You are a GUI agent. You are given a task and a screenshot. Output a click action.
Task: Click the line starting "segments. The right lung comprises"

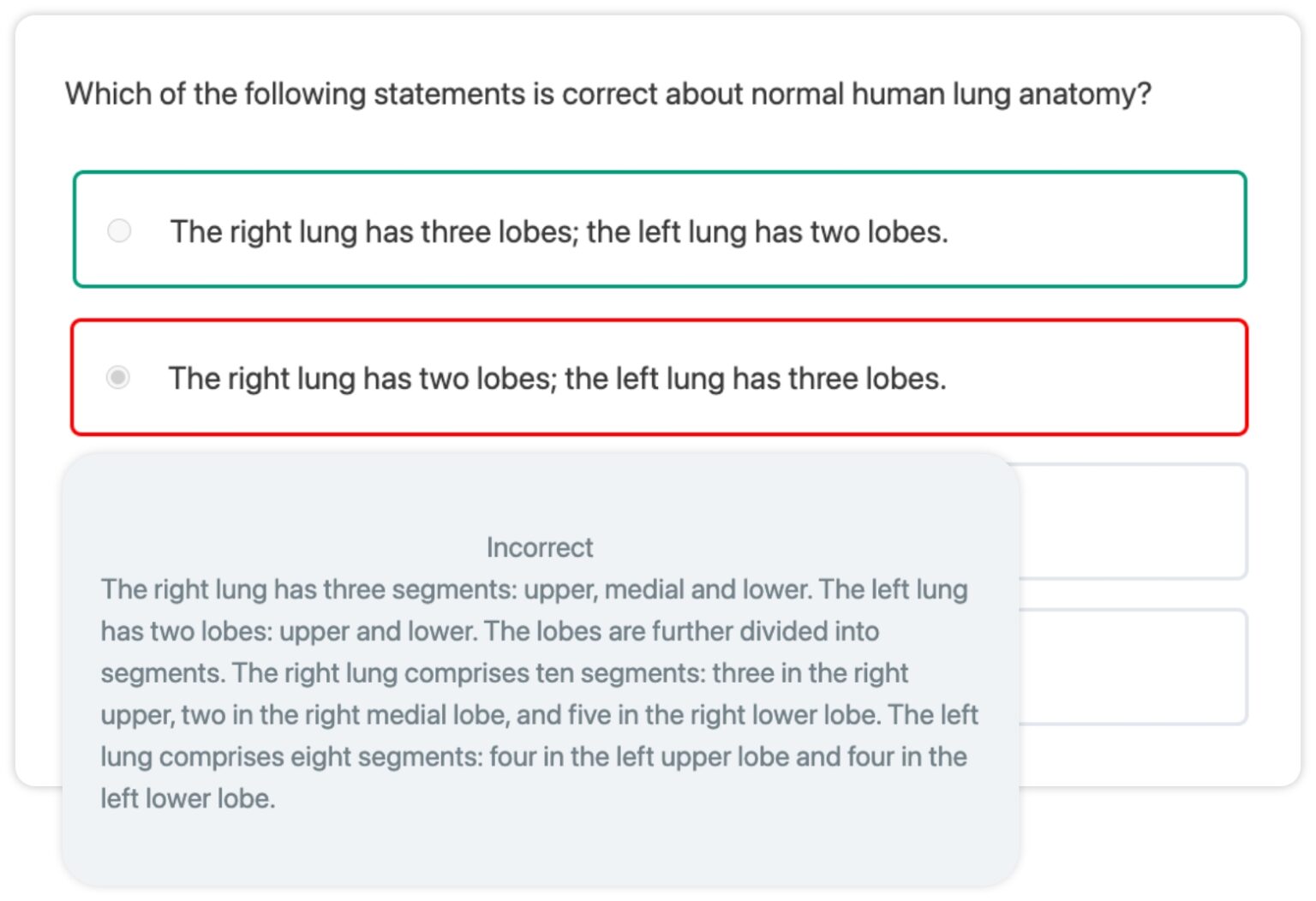click(x=343, y=672)
